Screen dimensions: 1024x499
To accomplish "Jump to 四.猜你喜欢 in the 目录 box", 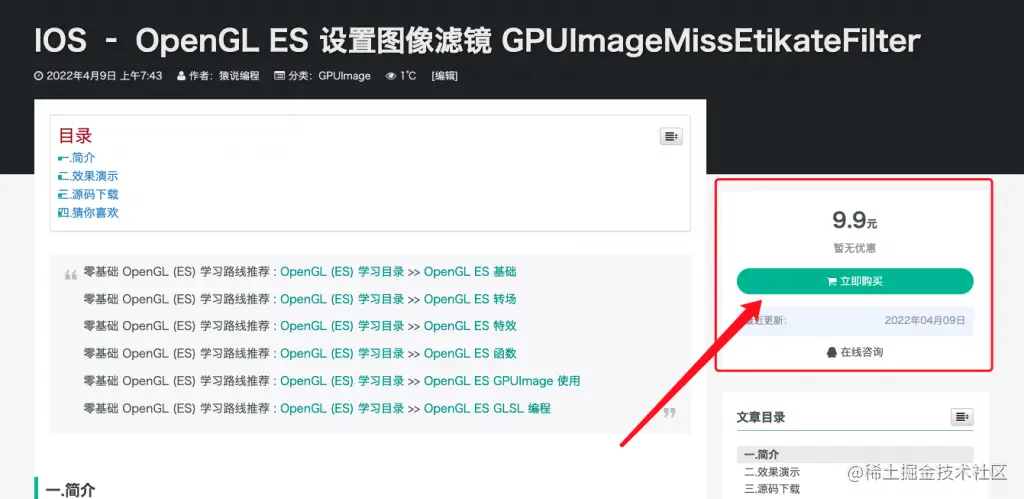I will tap(88, 212).
